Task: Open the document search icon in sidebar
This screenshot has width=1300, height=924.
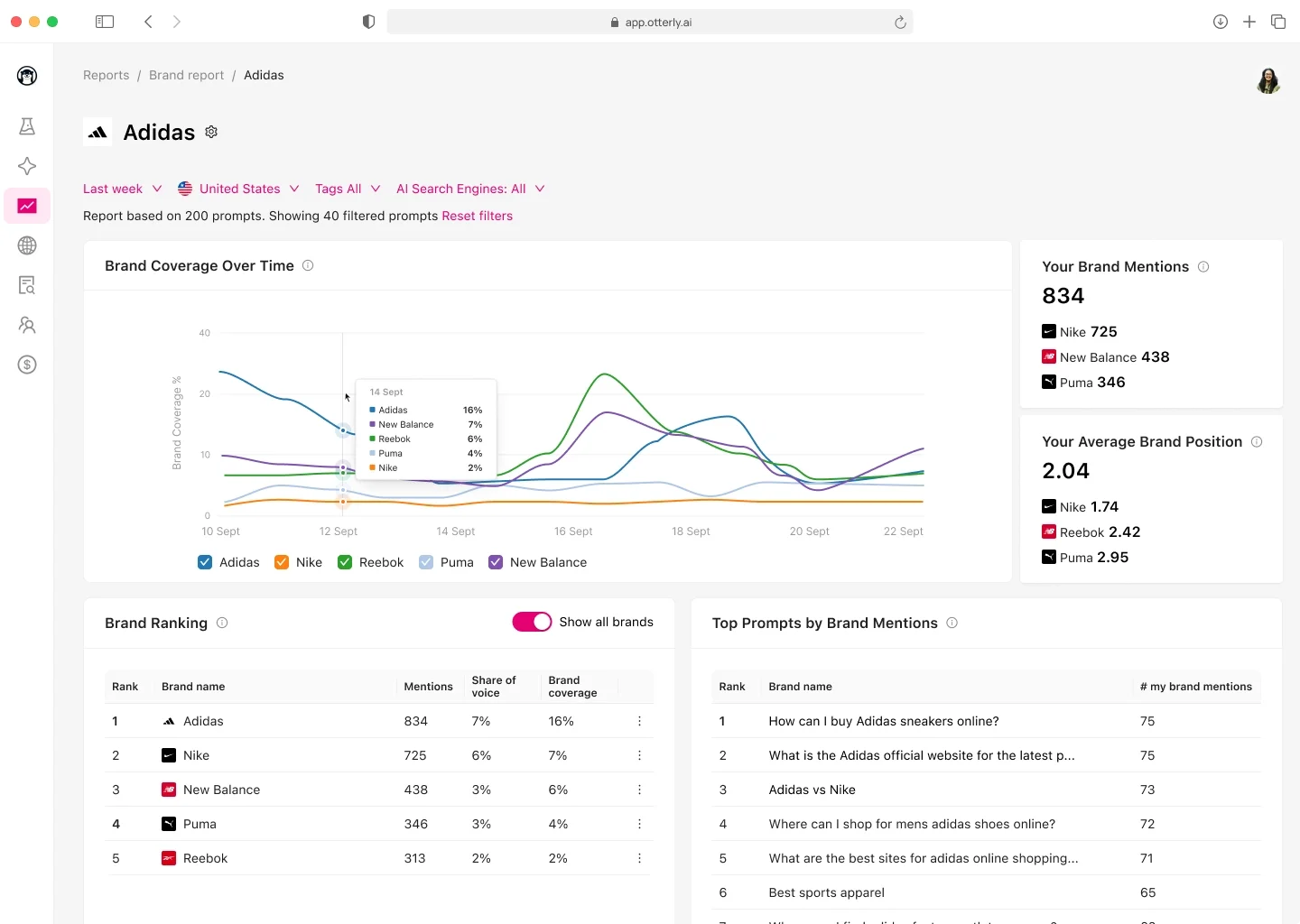Action: (27, 285)
